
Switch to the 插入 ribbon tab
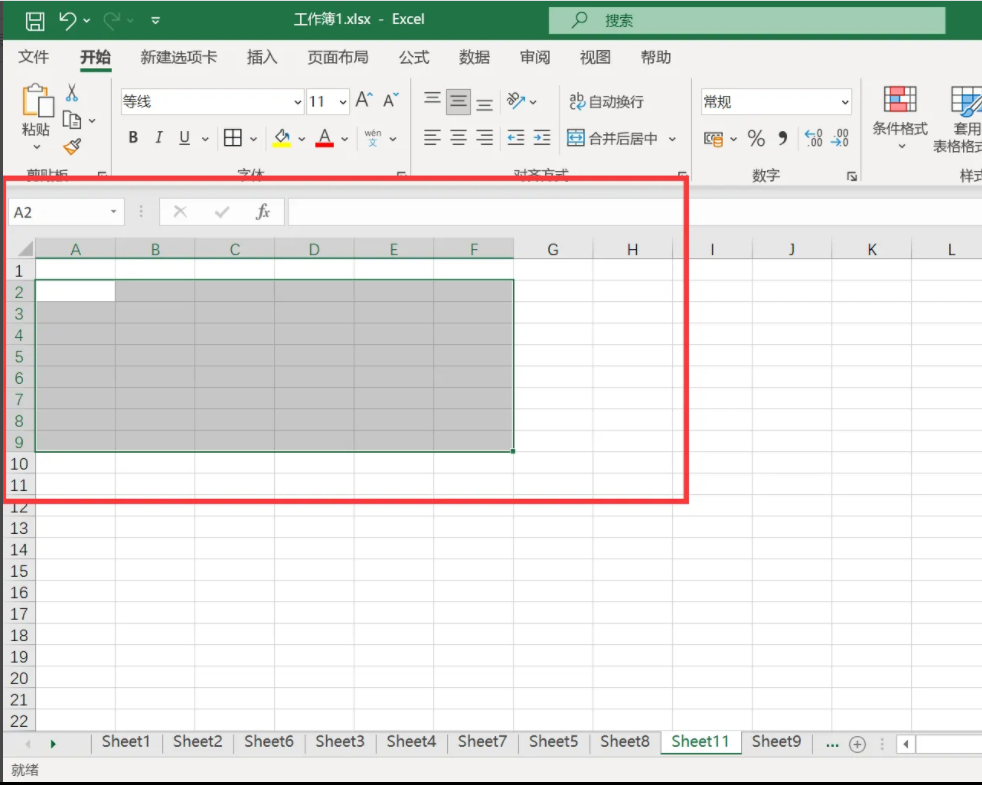[262, 57]
